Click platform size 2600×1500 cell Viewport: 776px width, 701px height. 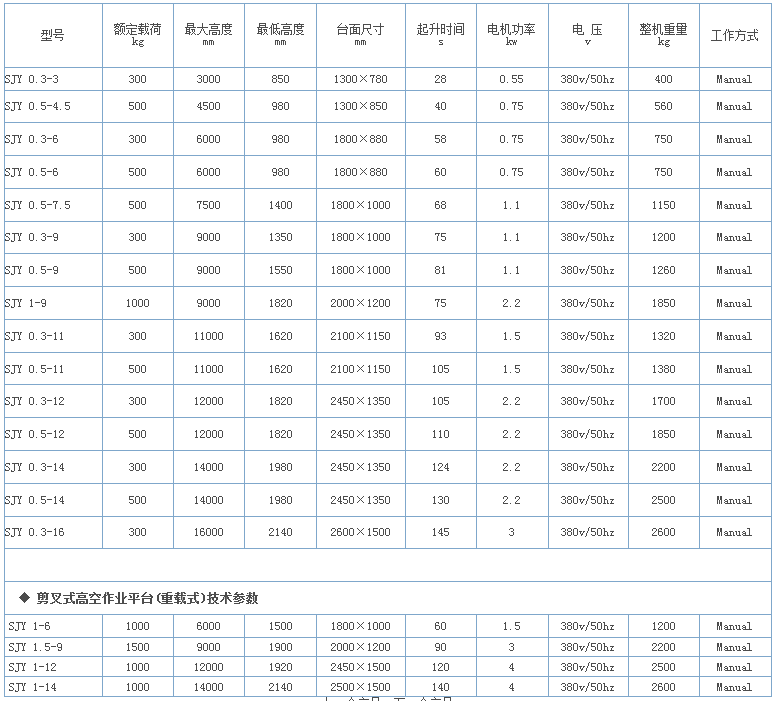point(360,532)
